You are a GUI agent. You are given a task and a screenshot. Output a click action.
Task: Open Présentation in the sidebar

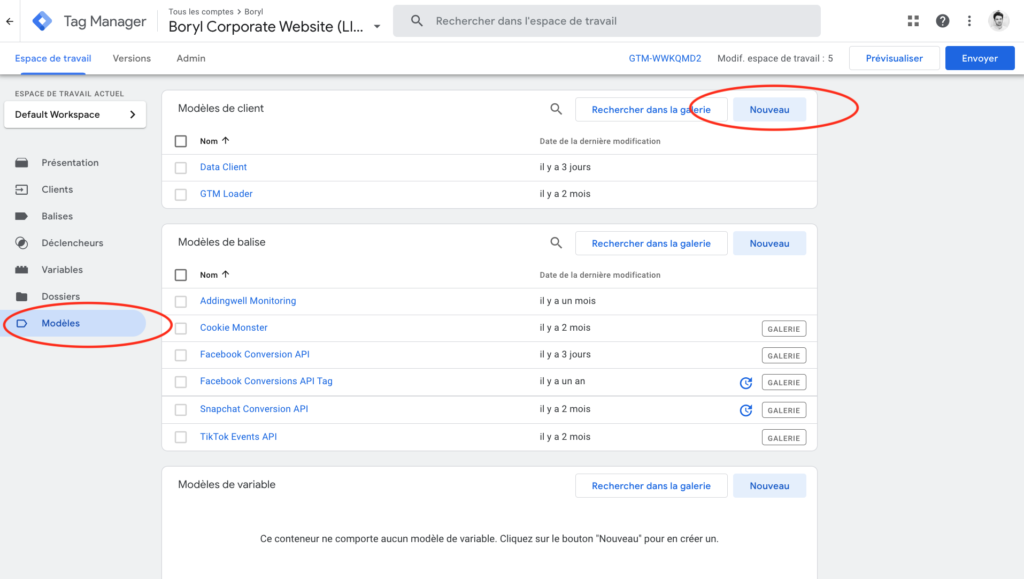[70, 163]
